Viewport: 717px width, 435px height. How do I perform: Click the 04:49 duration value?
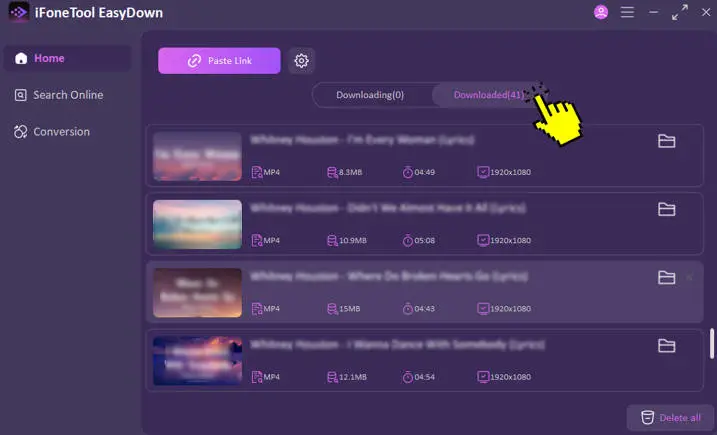(424, 172)
